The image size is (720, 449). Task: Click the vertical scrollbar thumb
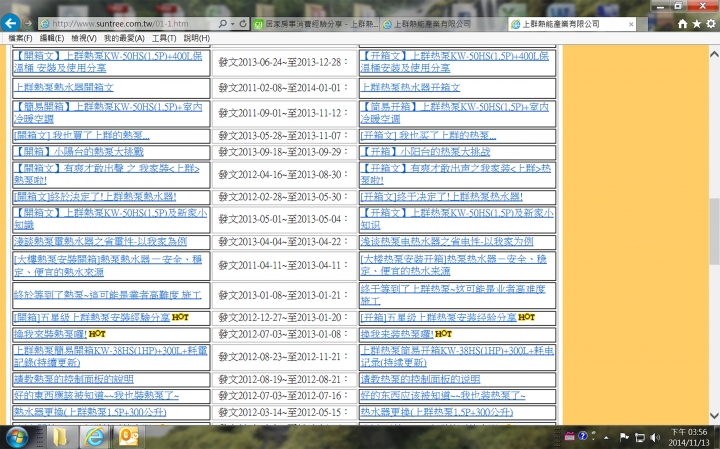point(714,231)
